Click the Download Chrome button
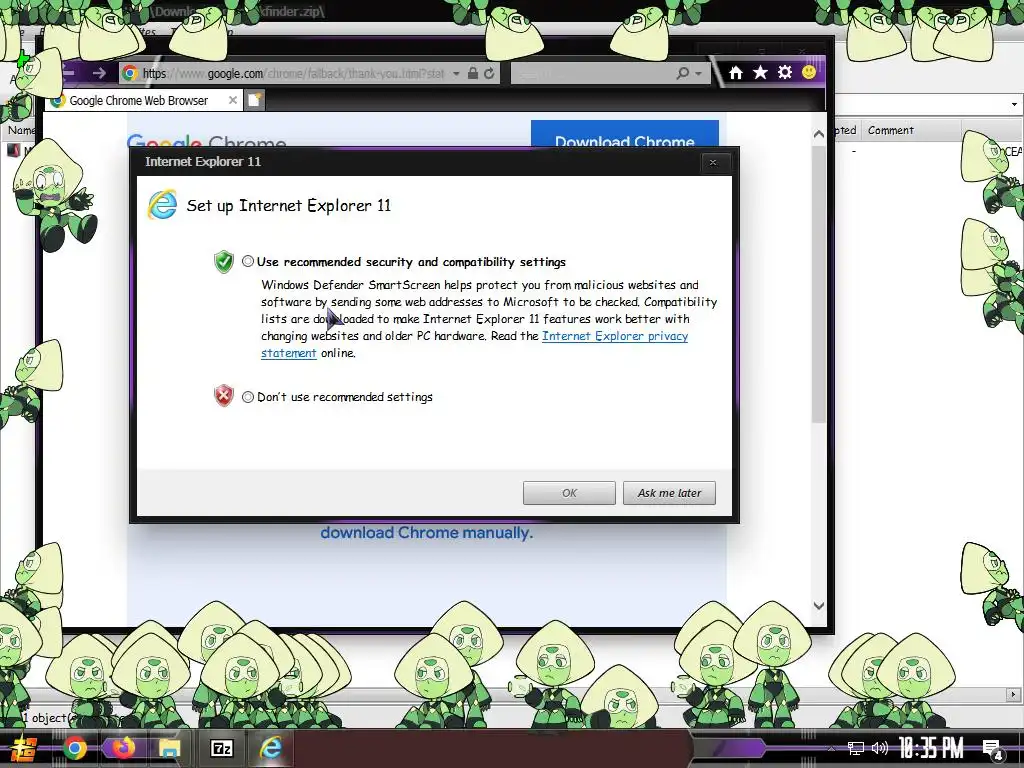Viewport: 1024px width, 768px height. [624, 135]
